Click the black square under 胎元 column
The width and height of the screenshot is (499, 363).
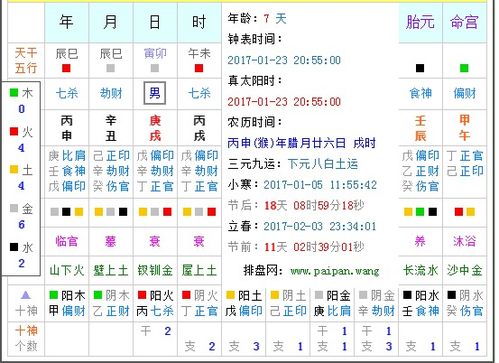(420, 68)
